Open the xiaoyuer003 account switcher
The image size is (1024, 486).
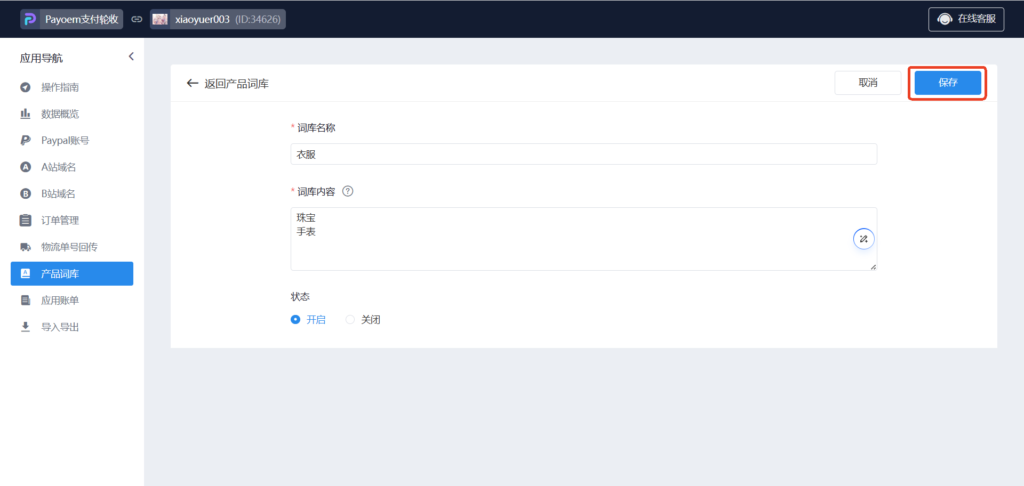(217, 19)
